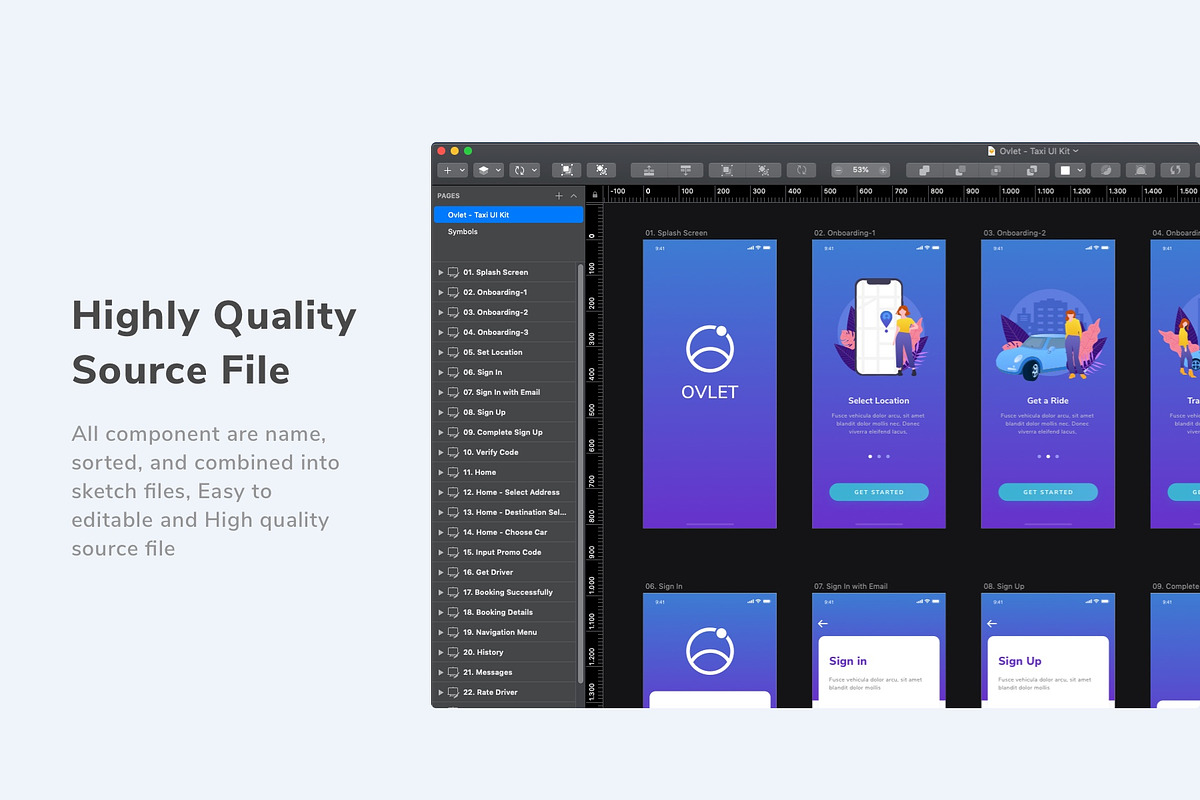Click the back arrow on the Sign in artboard
The width and height of the screenshot is (1200, 800).
[823, 623]
